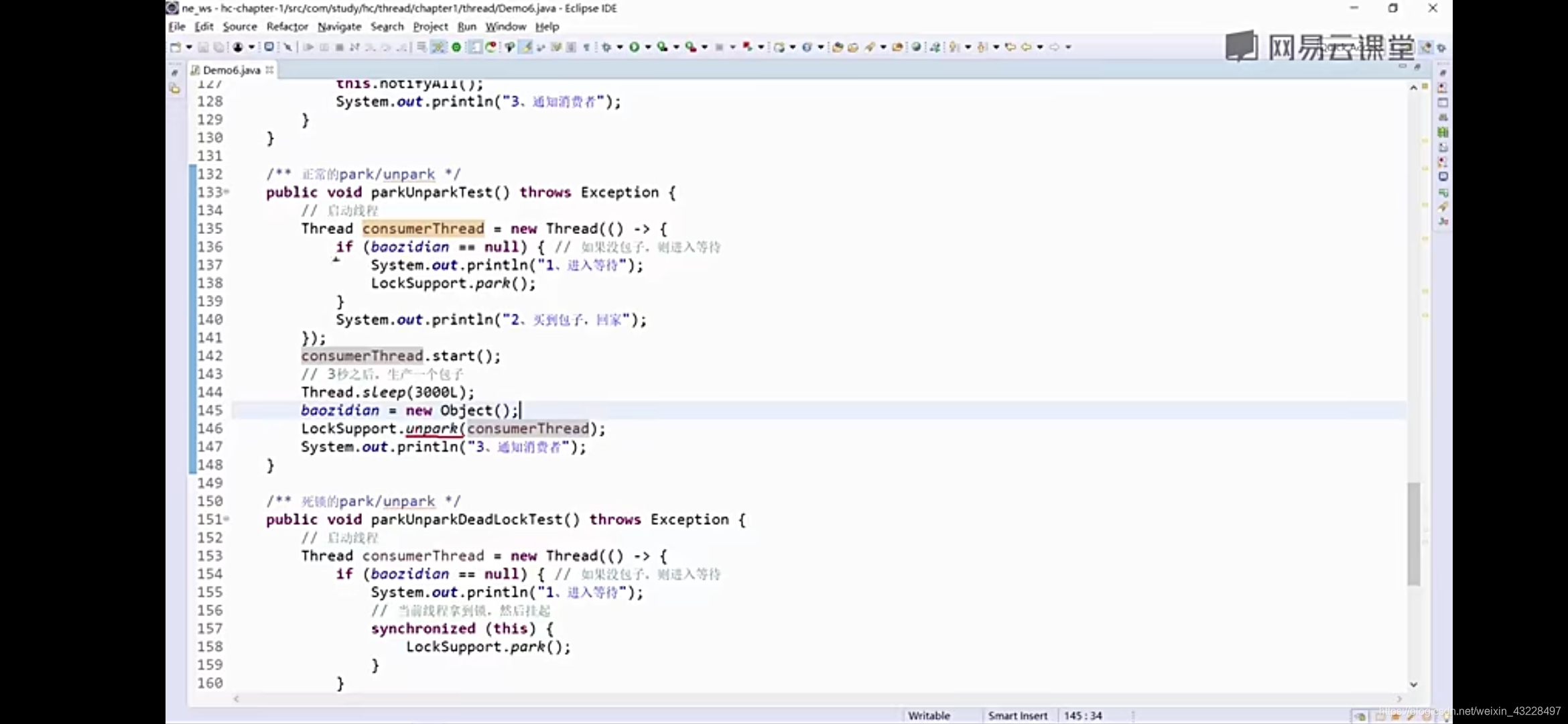
Task: Click the New Java Class icon
Action: [806, 47]
